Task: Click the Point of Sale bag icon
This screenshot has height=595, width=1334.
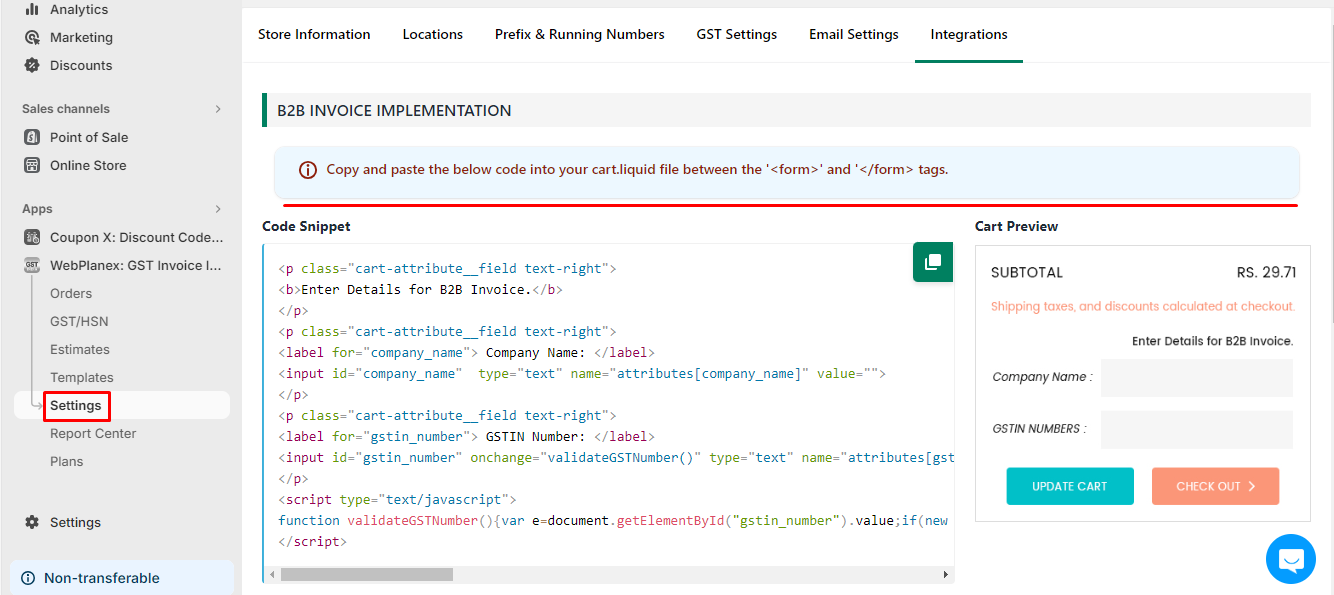Action: click(x=32, y=137)
